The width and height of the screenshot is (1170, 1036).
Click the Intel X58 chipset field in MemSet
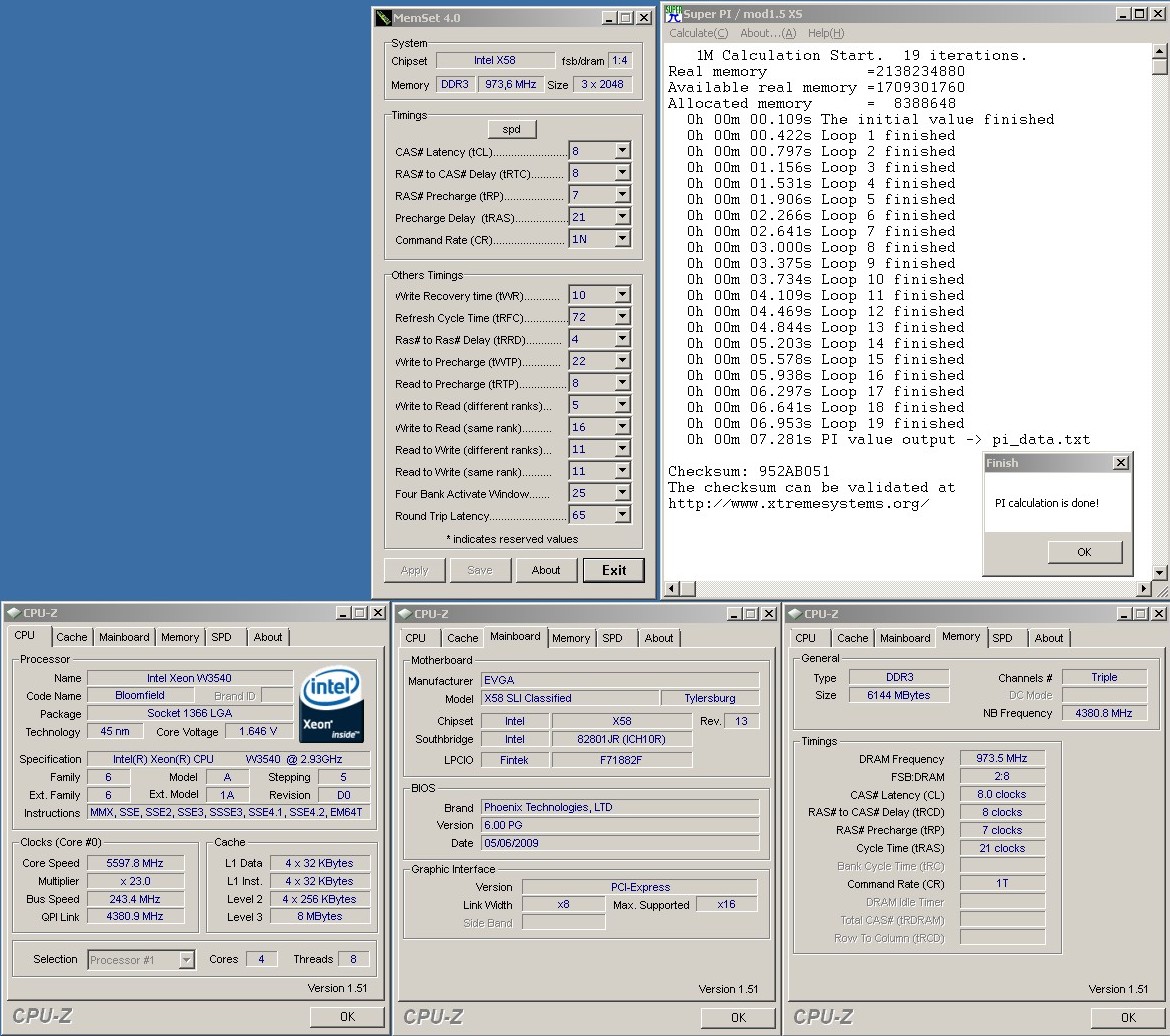(x=495, y=60)
